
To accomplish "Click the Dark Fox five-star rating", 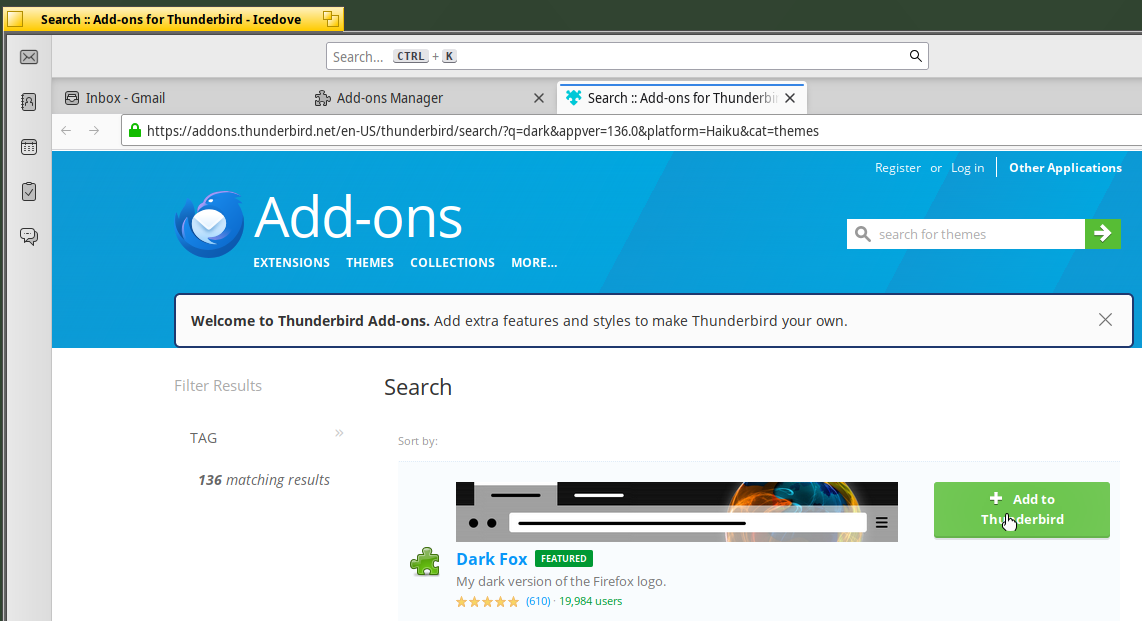I will point(487,601).
